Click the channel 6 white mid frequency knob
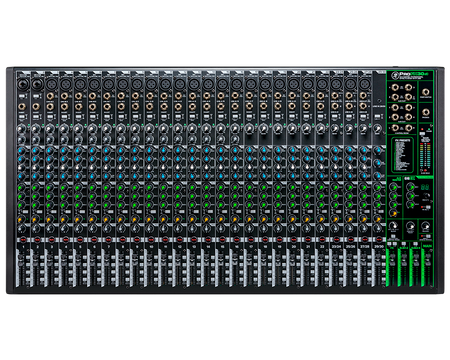450x360 pixels. (93, 167)
